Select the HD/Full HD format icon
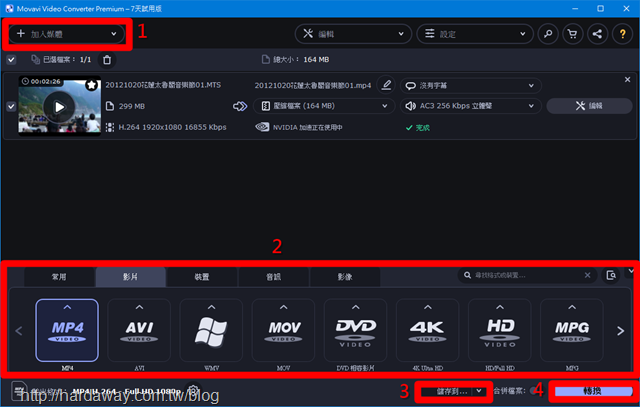This screenshot has width=640, height=407. (x=500, y=330)
